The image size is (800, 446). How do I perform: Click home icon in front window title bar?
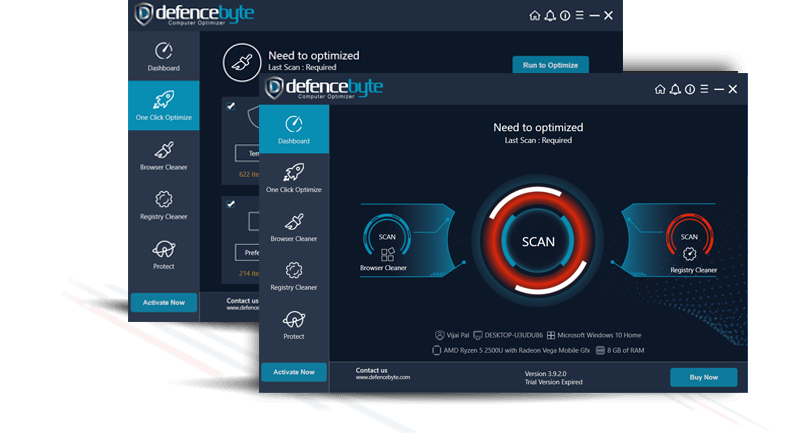pyautogui.click(x=660, y=89)
